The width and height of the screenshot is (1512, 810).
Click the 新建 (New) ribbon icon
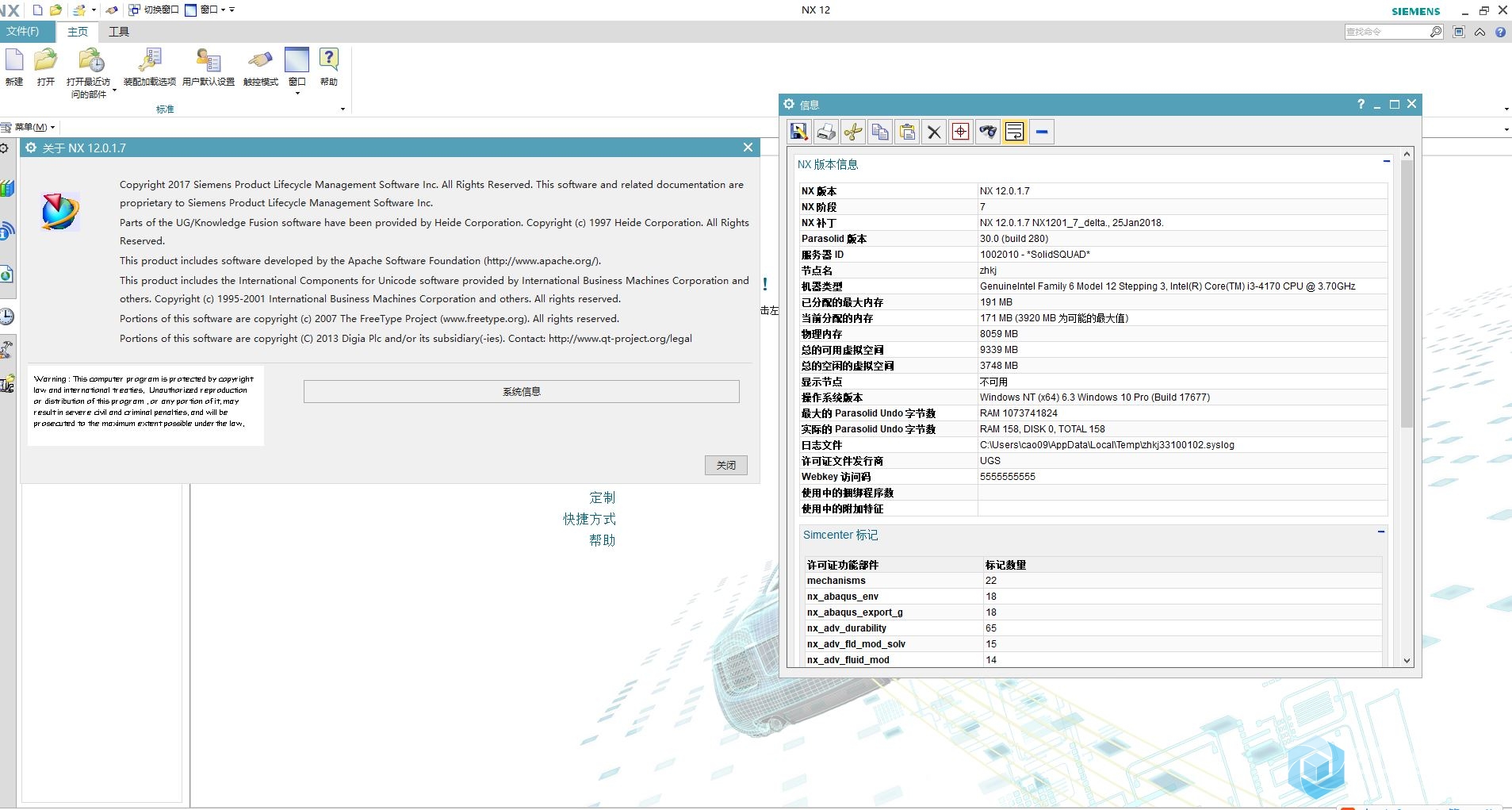pyautogui.click(x=14, y=67)
